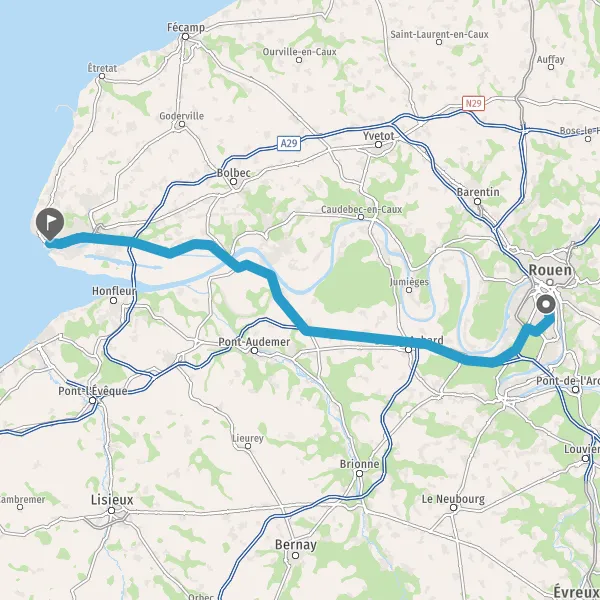The width and height of the screenshot is (600, 600).
Task: Click the N29 road shield
Action: point(473,103)
